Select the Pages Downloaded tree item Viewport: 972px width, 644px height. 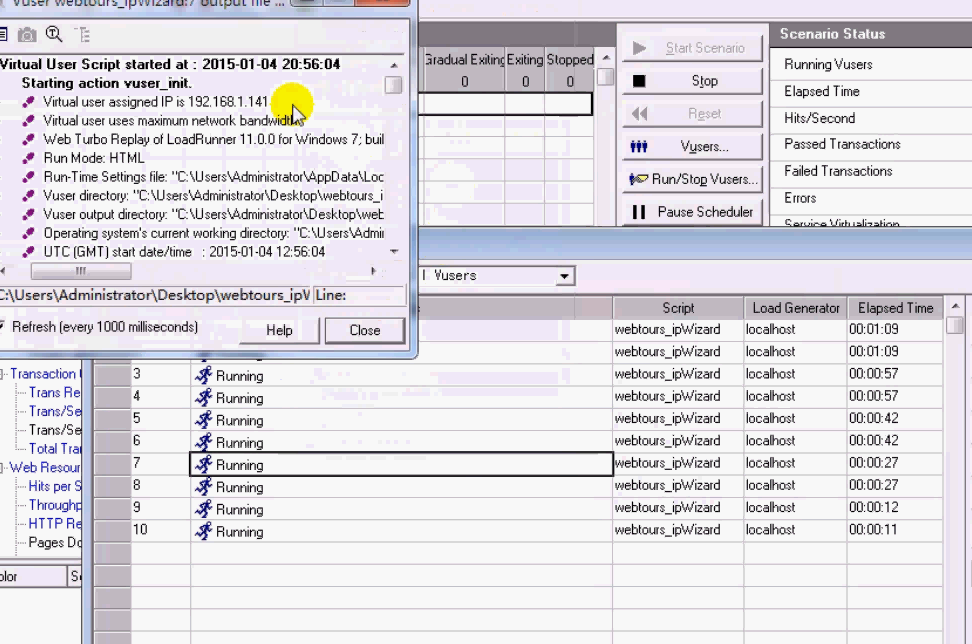point(55,542)
